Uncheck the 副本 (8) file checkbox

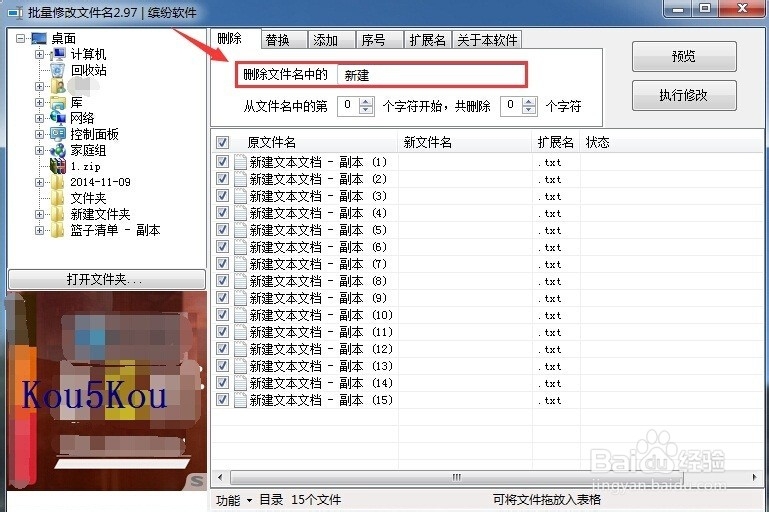pos(222,281)
